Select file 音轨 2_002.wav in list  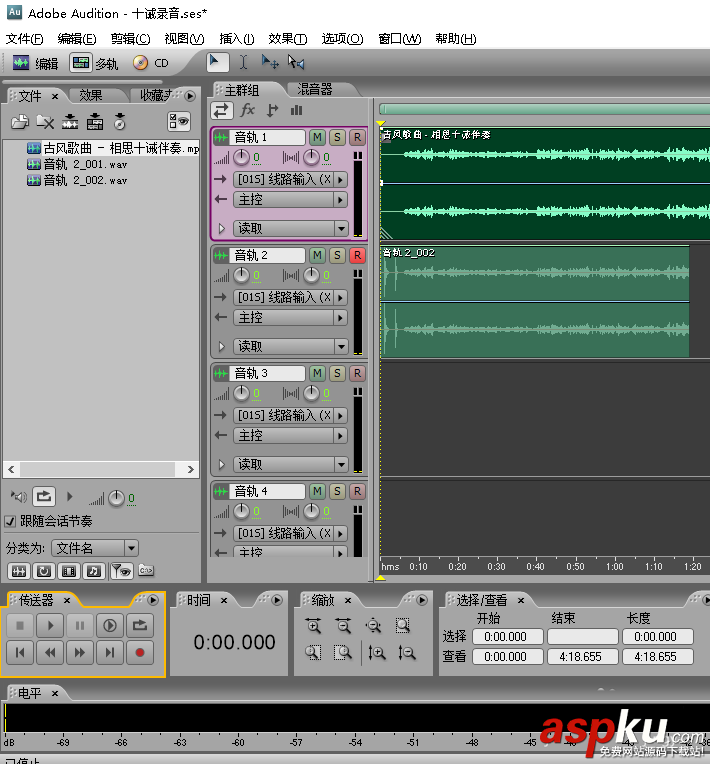click(77, 180)
